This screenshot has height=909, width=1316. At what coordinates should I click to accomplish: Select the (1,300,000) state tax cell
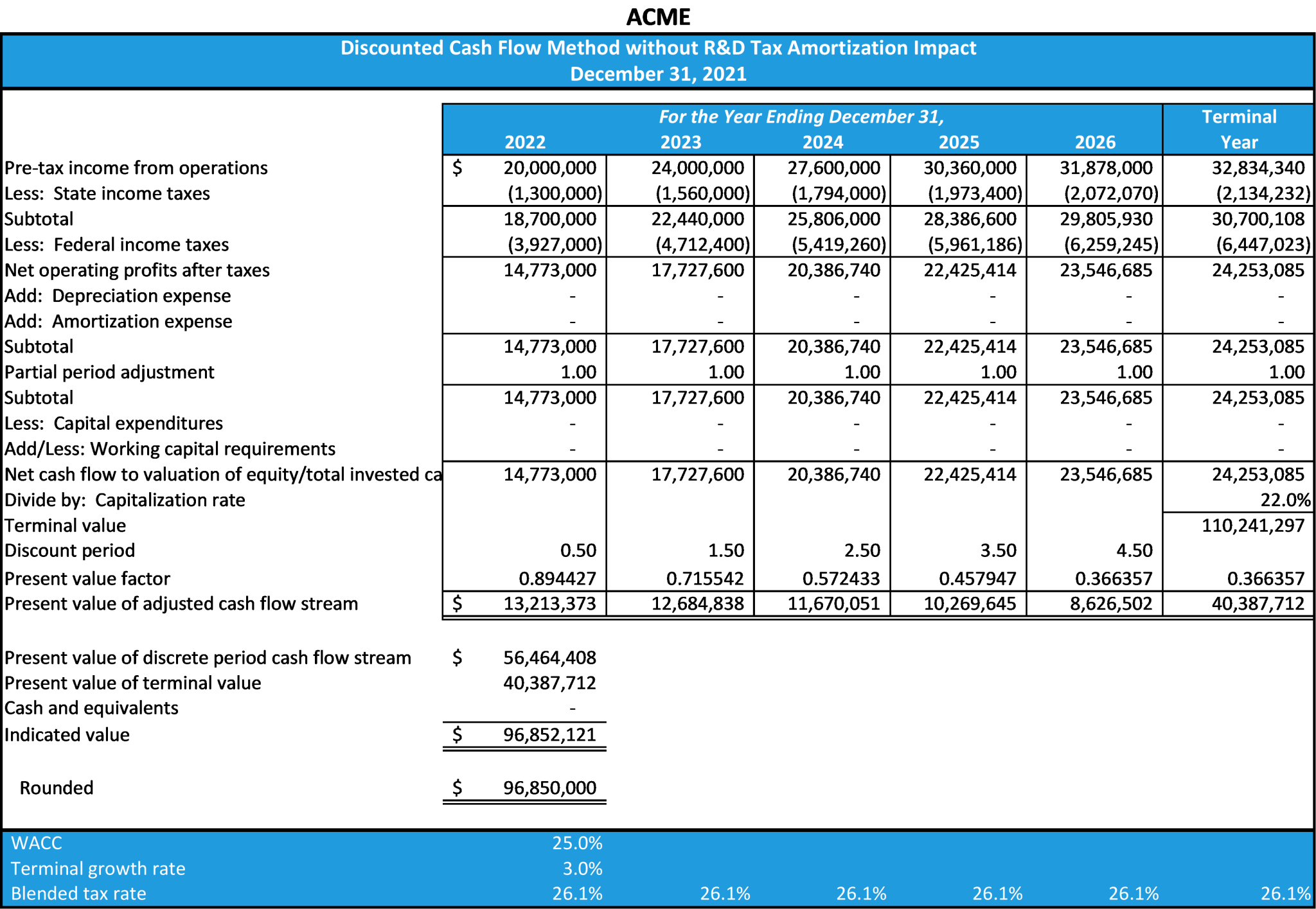tap(555, 193)
